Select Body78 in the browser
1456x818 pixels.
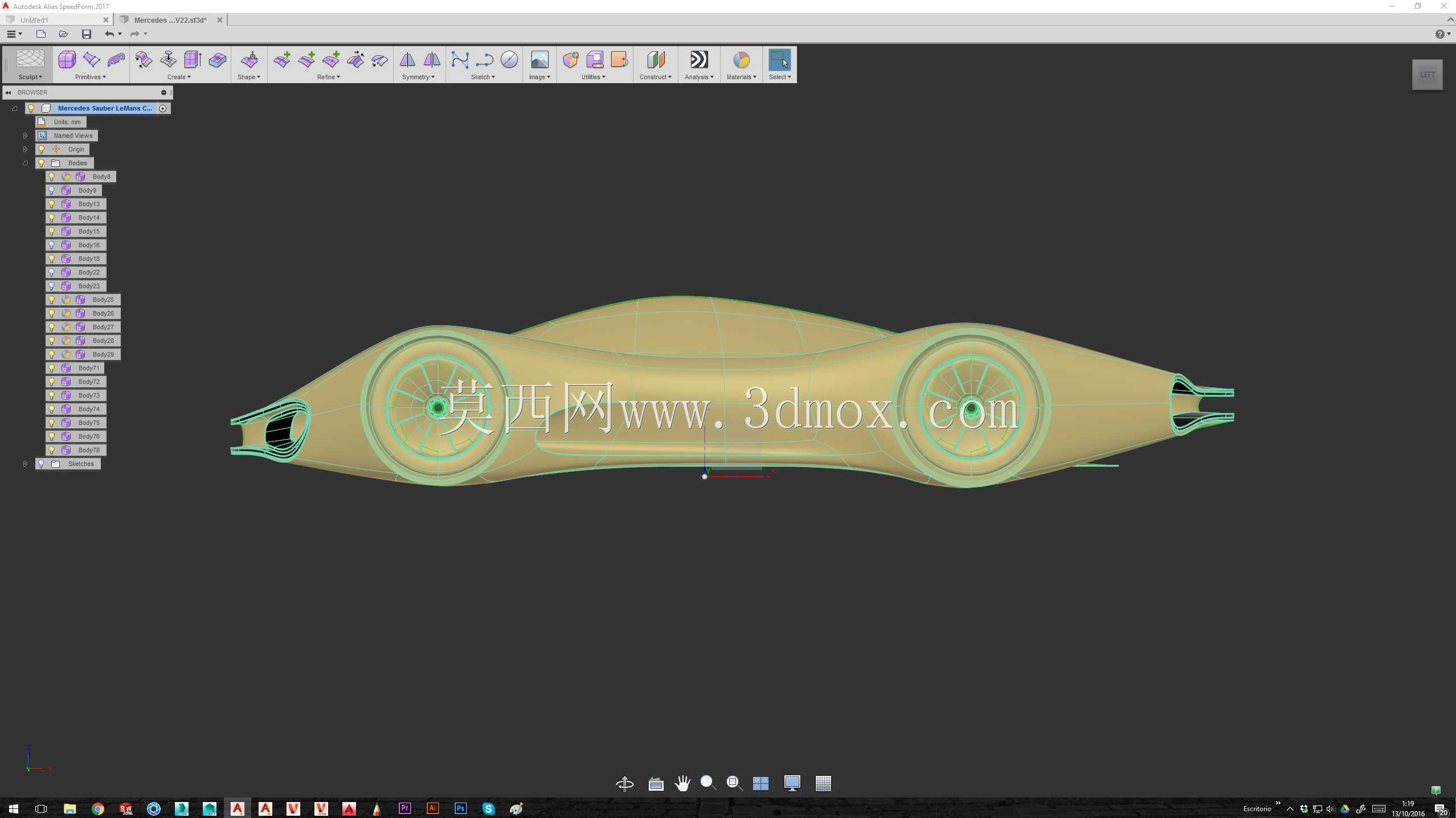[x=89, y=450]
